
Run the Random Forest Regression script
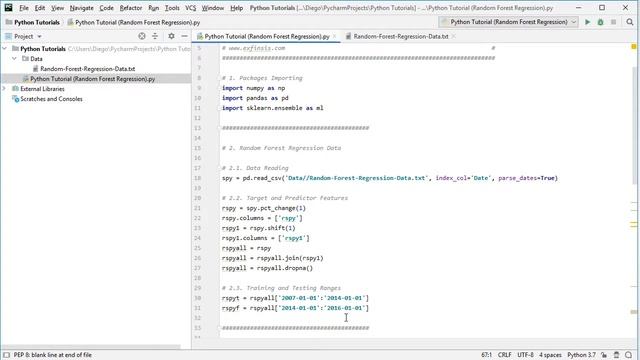pos(587,22)
